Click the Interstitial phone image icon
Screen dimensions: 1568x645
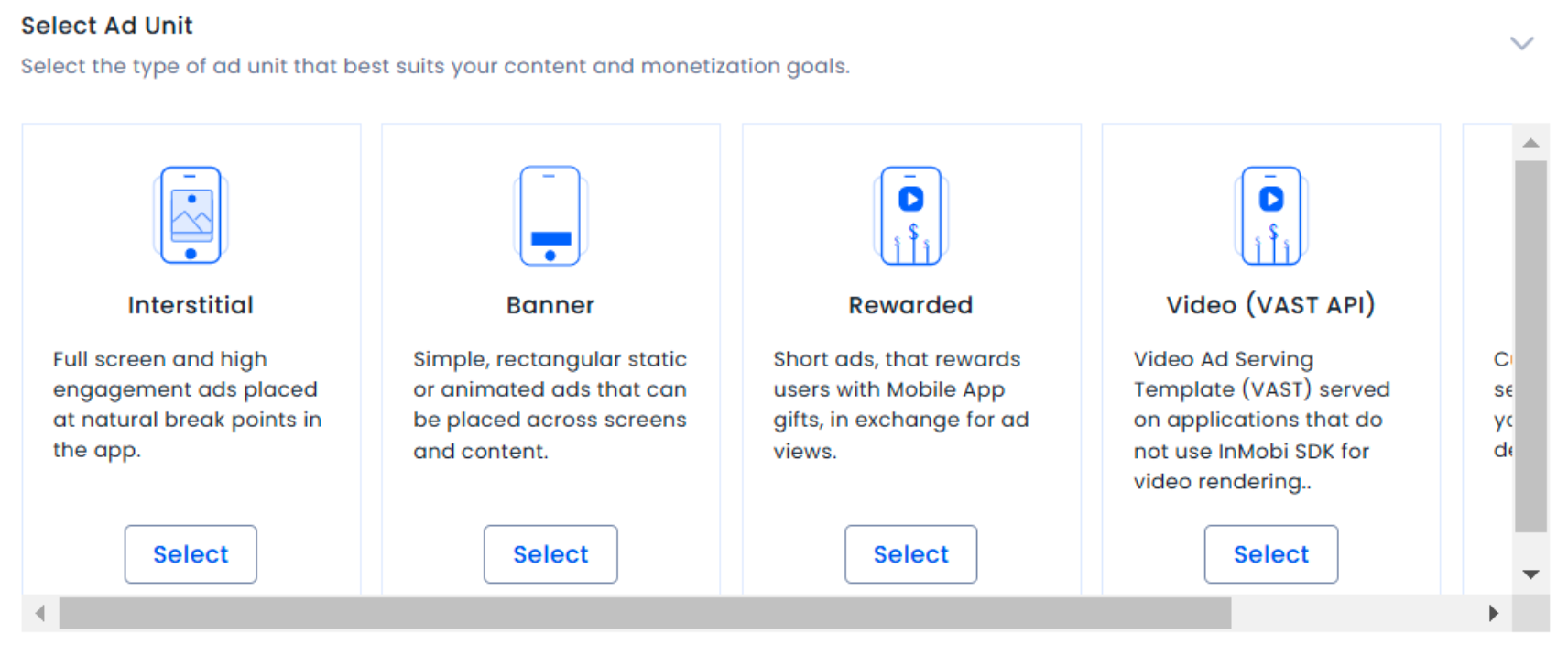[x=191, y=215]
